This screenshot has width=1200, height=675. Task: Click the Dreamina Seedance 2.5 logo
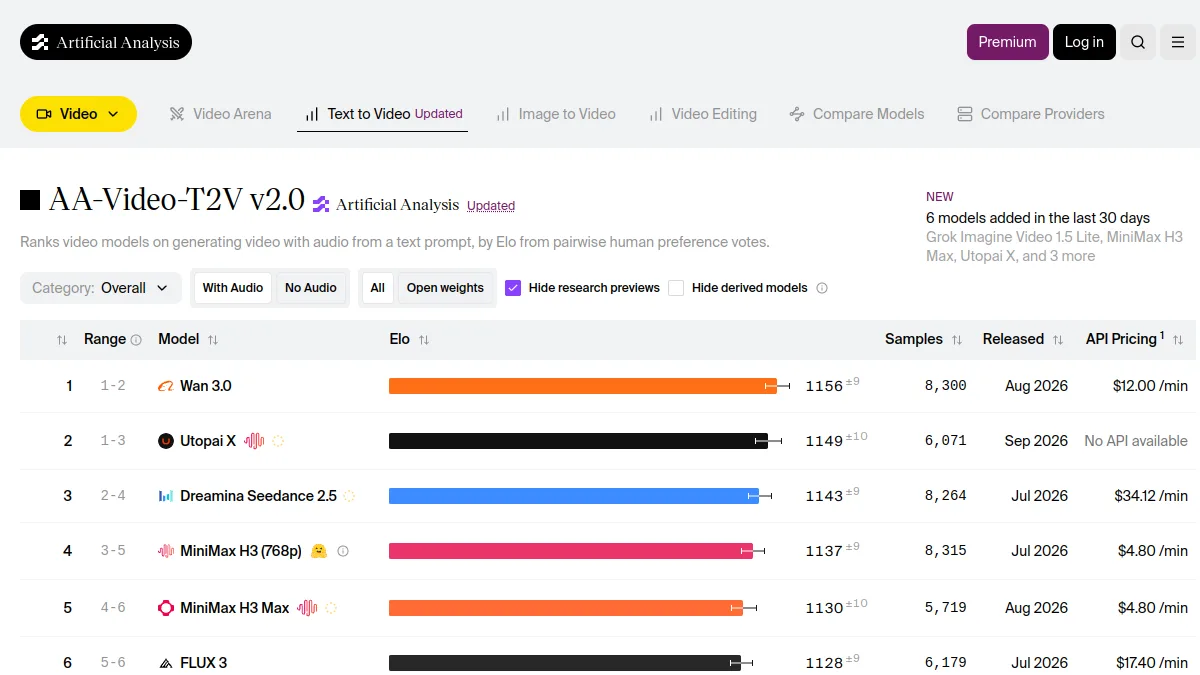point(166,496)
